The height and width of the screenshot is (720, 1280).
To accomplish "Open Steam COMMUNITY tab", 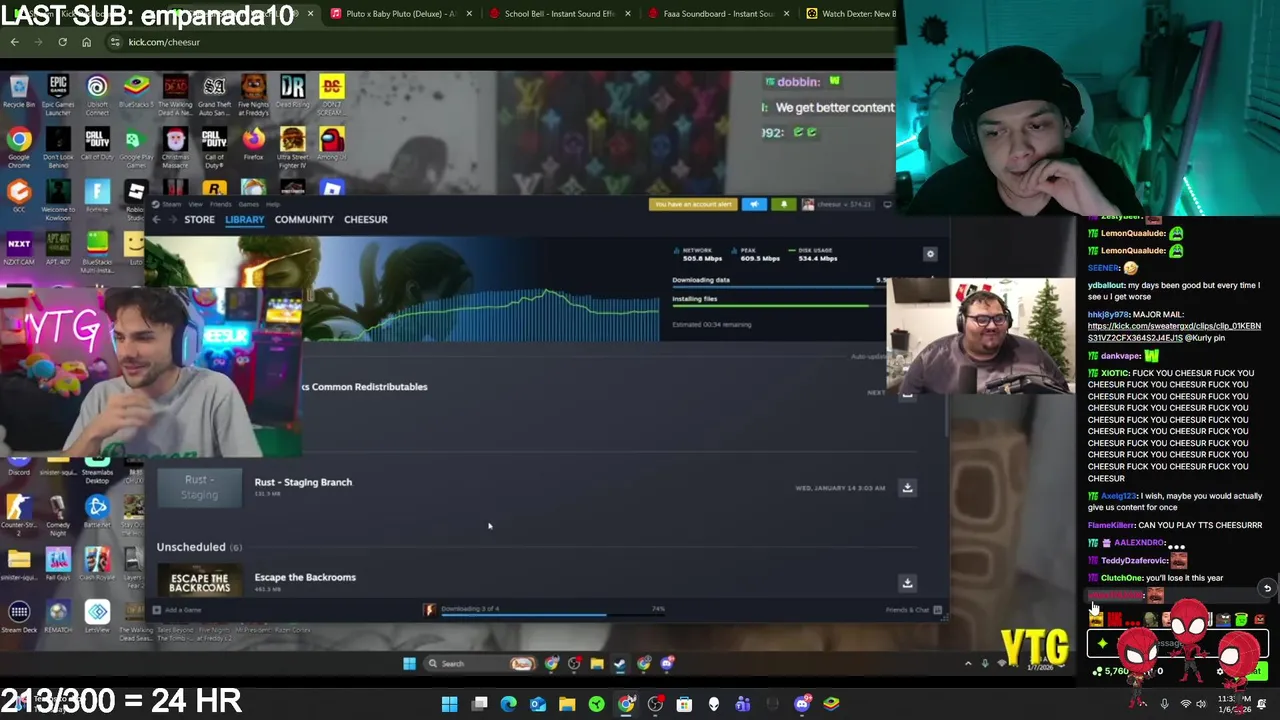I will [x=304, y=219].
